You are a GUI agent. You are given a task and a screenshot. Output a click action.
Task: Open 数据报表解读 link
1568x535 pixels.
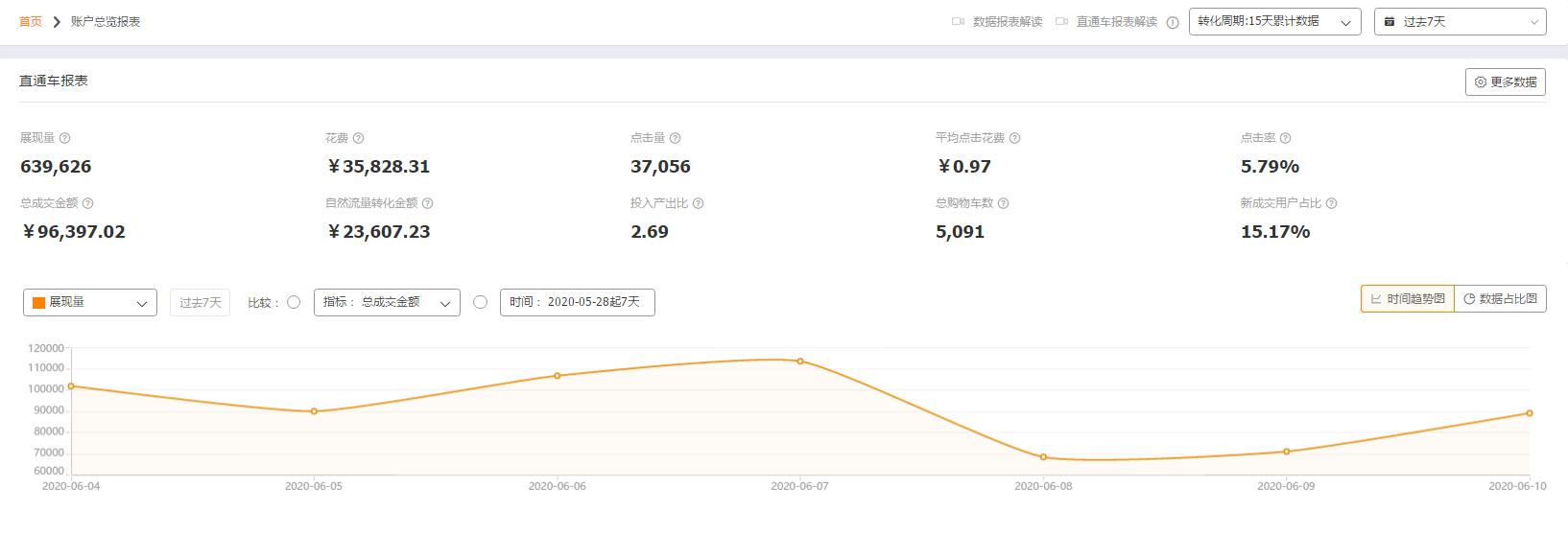pyautogui.click(x=1008, y=21)
